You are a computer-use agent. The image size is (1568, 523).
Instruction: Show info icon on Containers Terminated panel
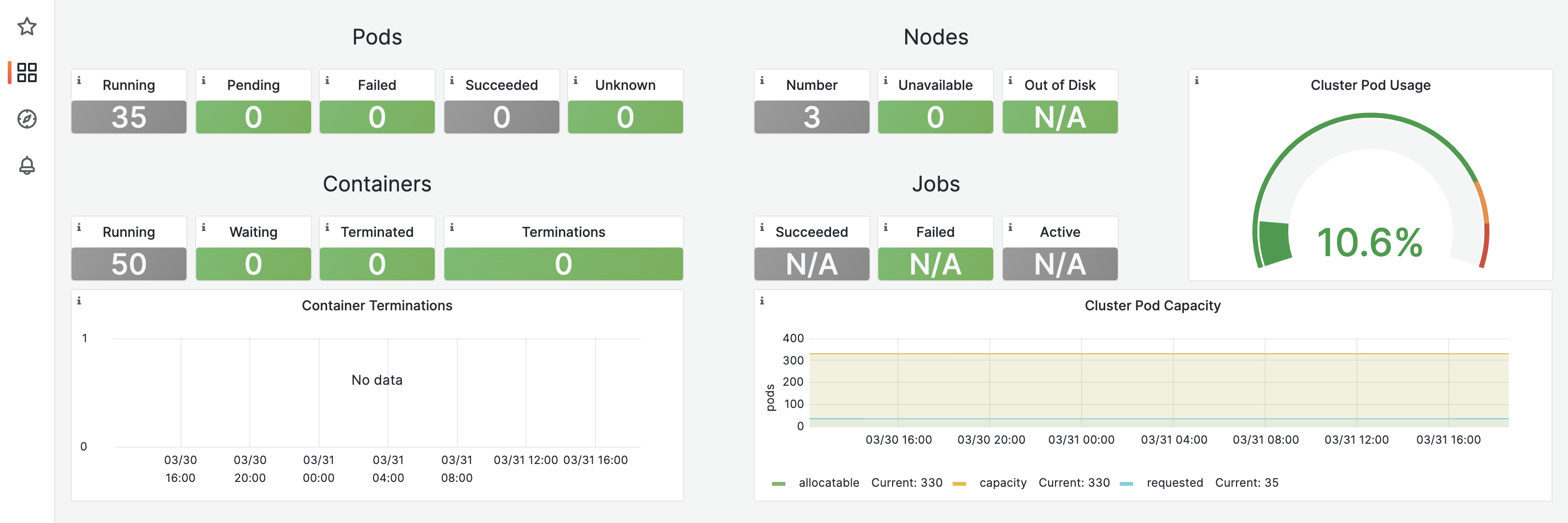(328, 227)
